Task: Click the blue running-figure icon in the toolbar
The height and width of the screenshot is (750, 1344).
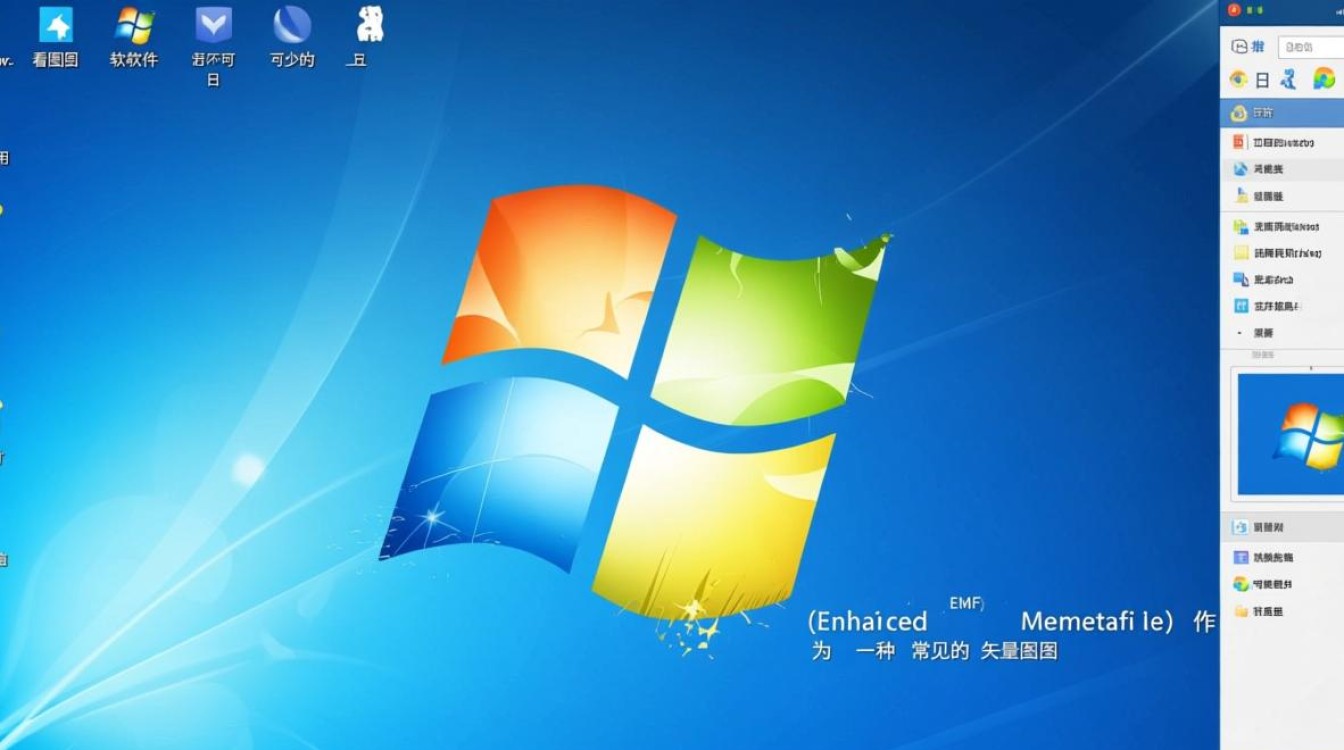Action: coord(1288,80)
